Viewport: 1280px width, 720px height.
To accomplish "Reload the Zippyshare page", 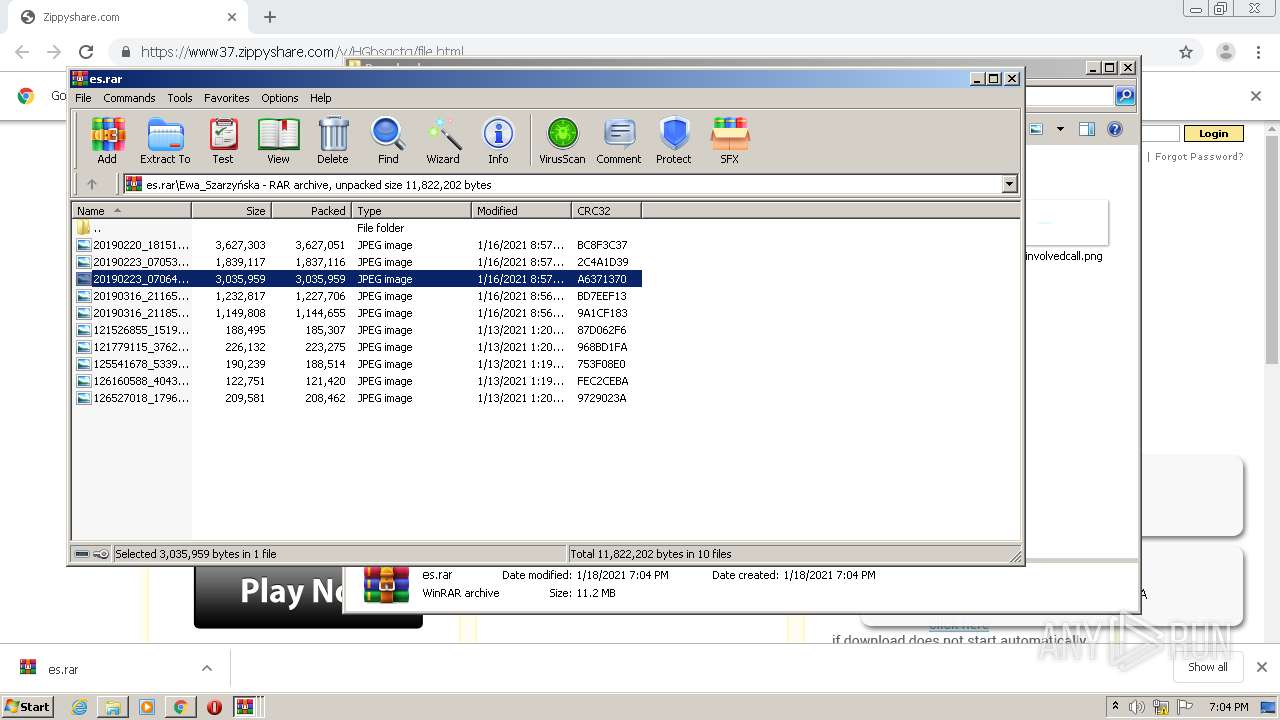I will tap(86, 52).
